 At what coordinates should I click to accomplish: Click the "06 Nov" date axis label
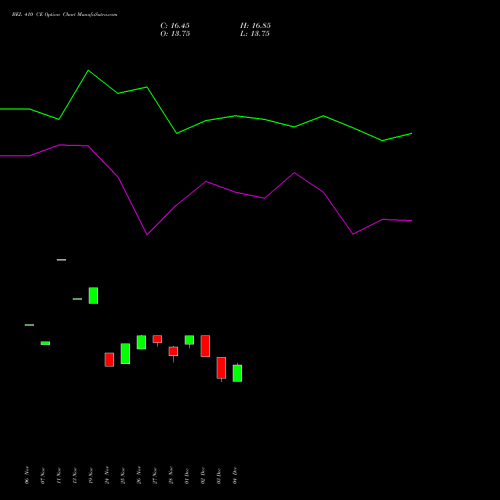coord(27,475)
